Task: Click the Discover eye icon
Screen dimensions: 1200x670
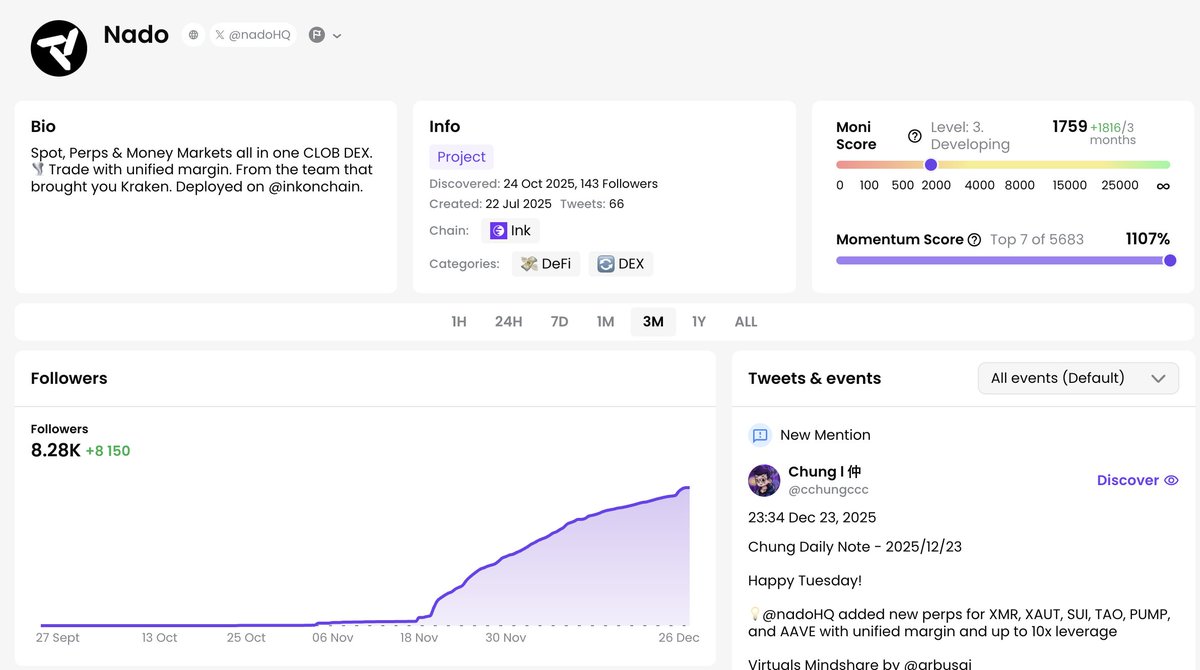Action: pos(1170,480)
